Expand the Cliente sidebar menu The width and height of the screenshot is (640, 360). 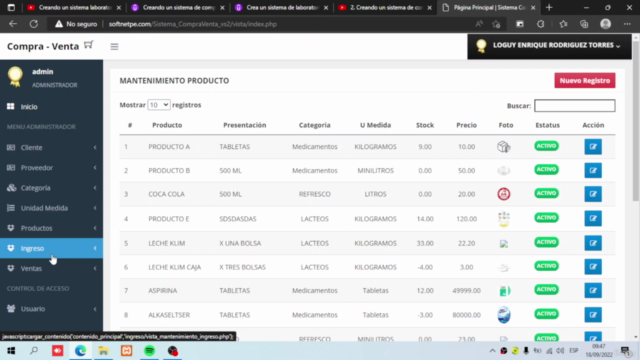click(51, 147)
